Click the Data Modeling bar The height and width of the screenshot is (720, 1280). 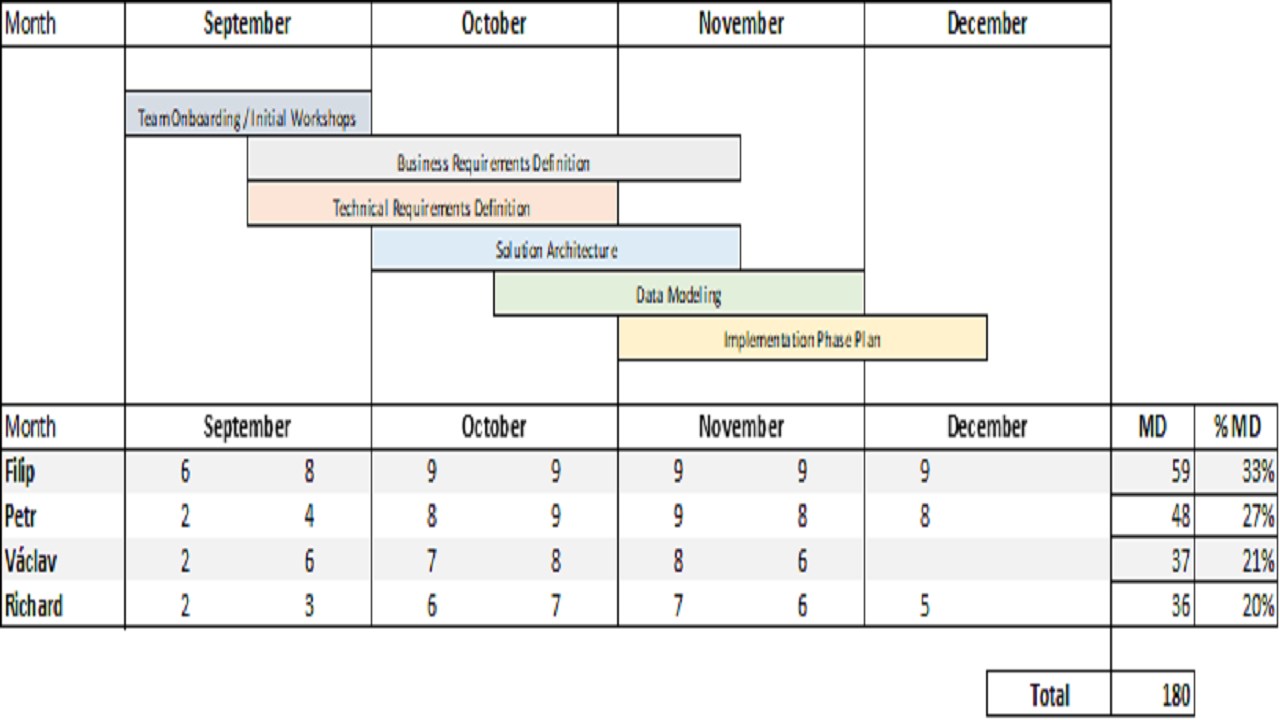coord(678,294)
